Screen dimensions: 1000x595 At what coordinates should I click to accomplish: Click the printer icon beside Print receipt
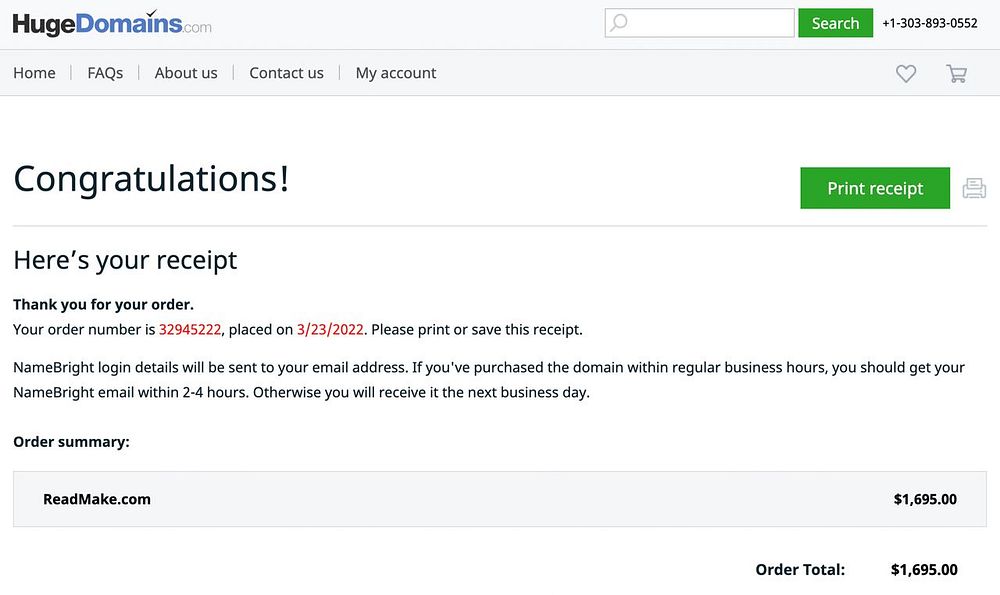pos(974,188)
